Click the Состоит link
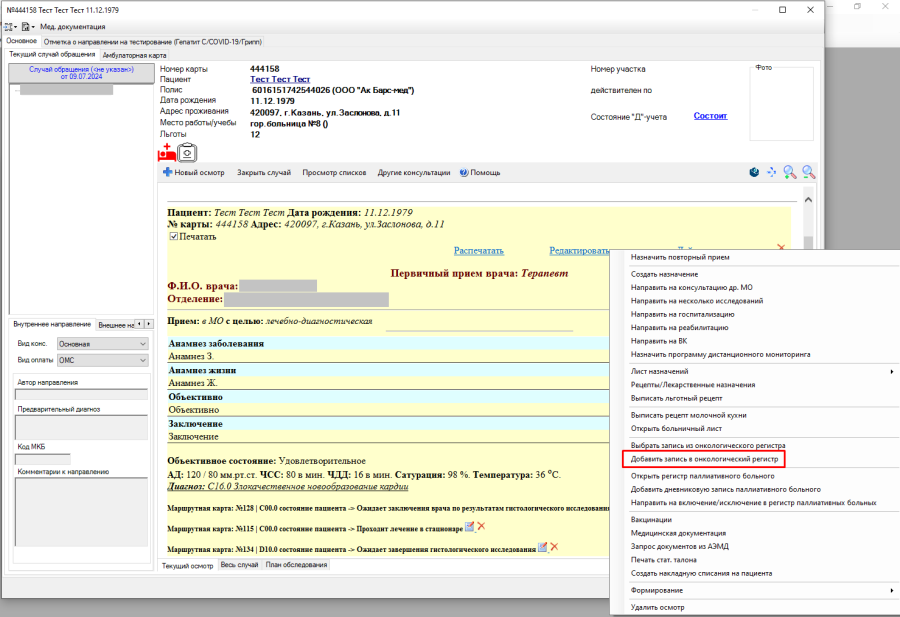 coord(711,115)
